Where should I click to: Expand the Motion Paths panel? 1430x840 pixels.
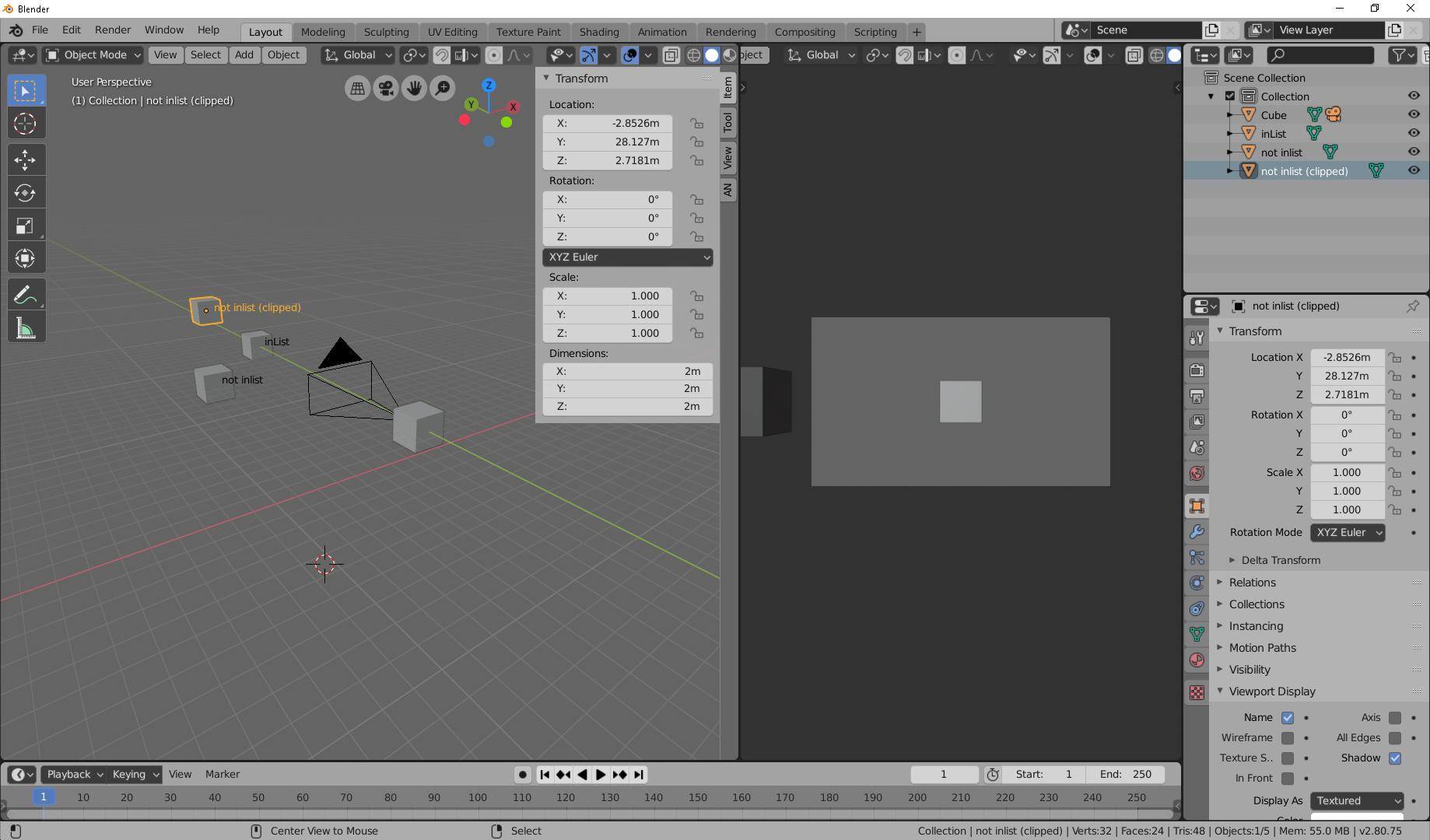click(1262, 648)
